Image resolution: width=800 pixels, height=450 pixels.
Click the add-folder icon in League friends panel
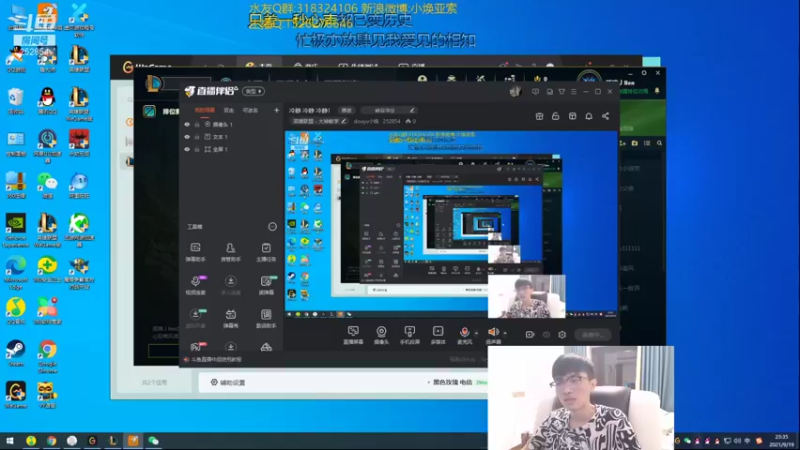pos(634,143)
